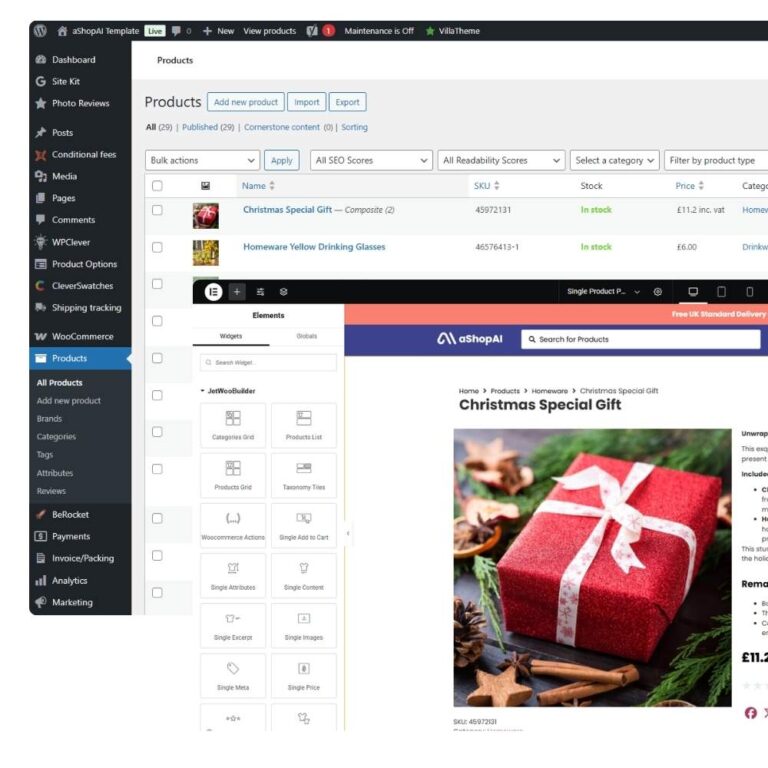Open Dashboard in the sidebar
Viewport: 768px width, 768px height.
coord(73,60)
